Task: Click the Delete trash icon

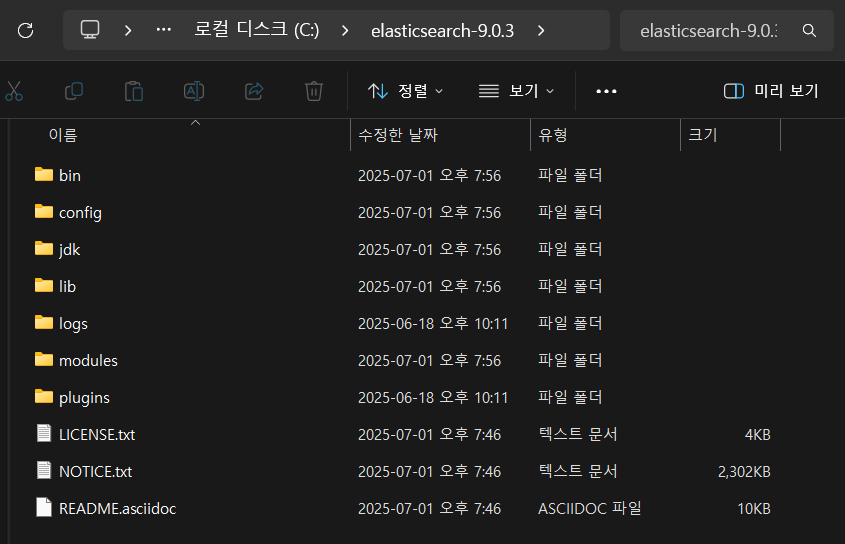Action: tap(314, 91)
